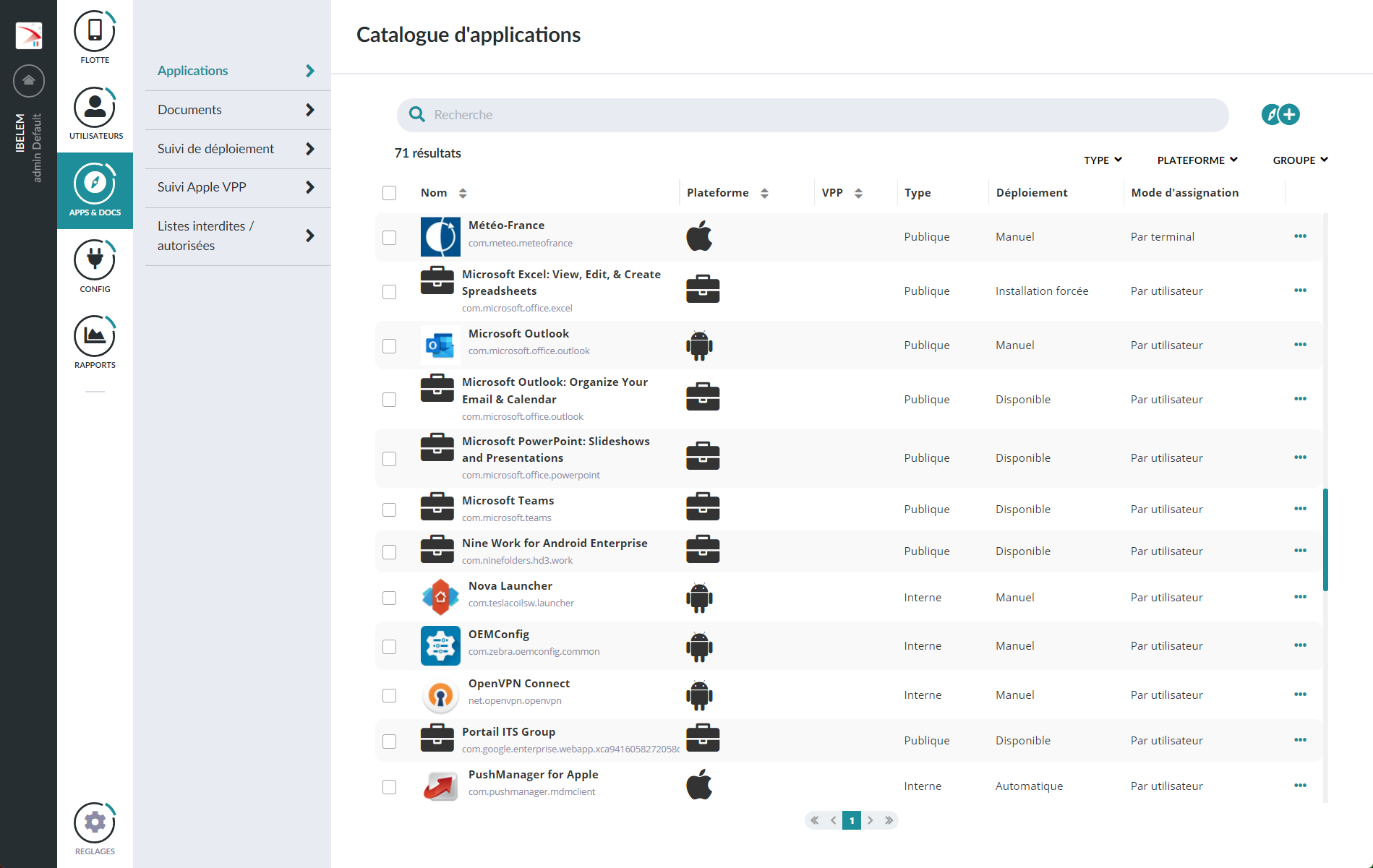This screenshot has height=868, width=1373.
Task: Check the Microsoft PowerPoint row checkbox
Action: (x=389, y=459)
